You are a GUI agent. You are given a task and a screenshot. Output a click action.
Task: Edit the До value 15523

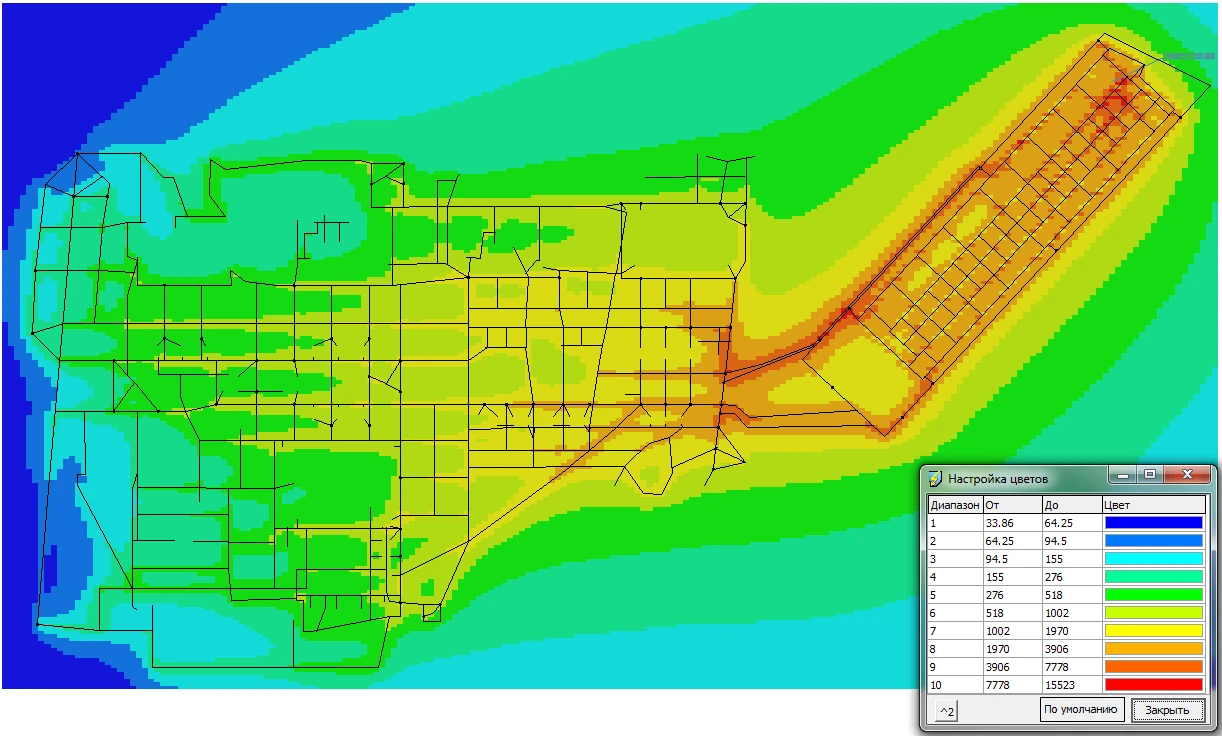[1069, 684]
